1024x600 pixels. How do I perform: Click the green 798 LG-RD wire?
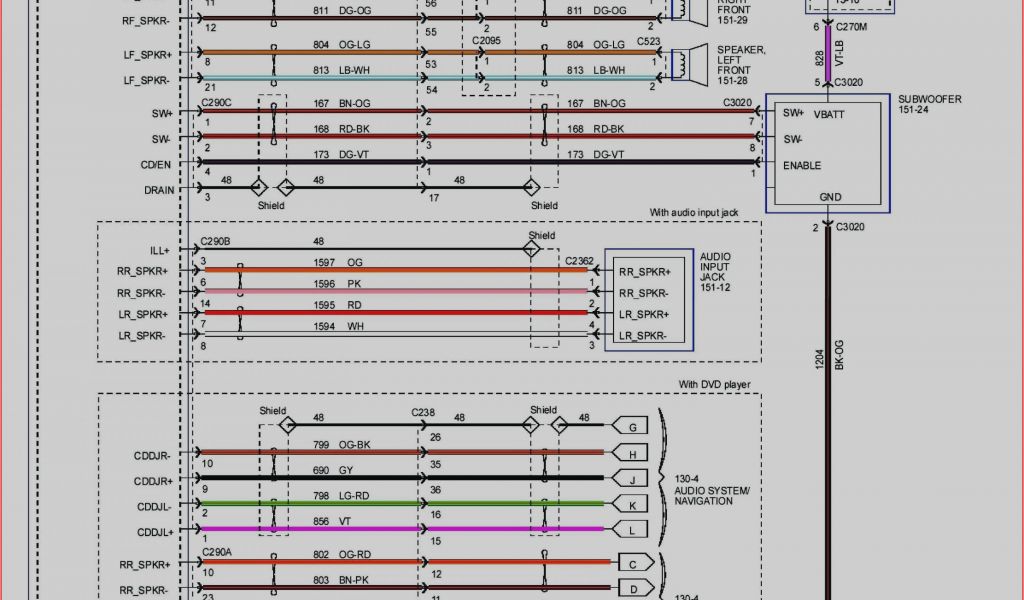[400, 503]
